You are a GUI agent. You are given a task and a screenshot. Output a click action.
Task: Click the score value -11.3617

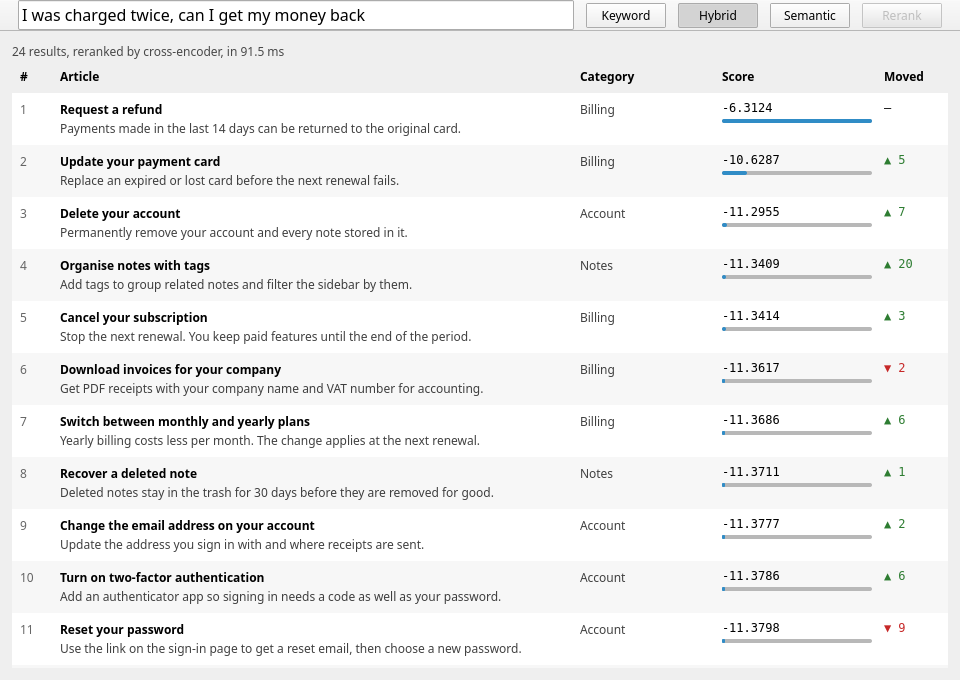pyautogui.click(x=751, y=368)
